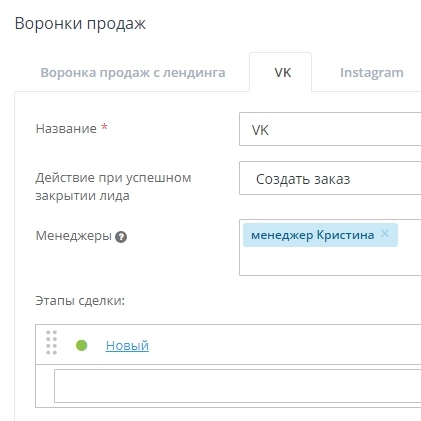Focus the Название input containing VK
421x421 pixels.
(x=330, y=129)
